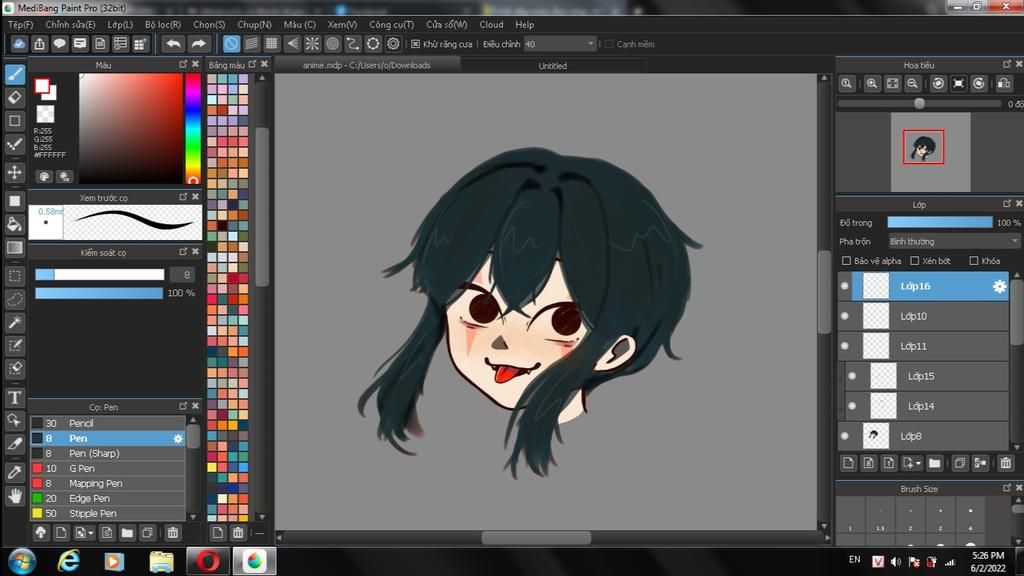Hide the Lớp10 layer visibility
The image size is (1024, 576).
point(845,316)
